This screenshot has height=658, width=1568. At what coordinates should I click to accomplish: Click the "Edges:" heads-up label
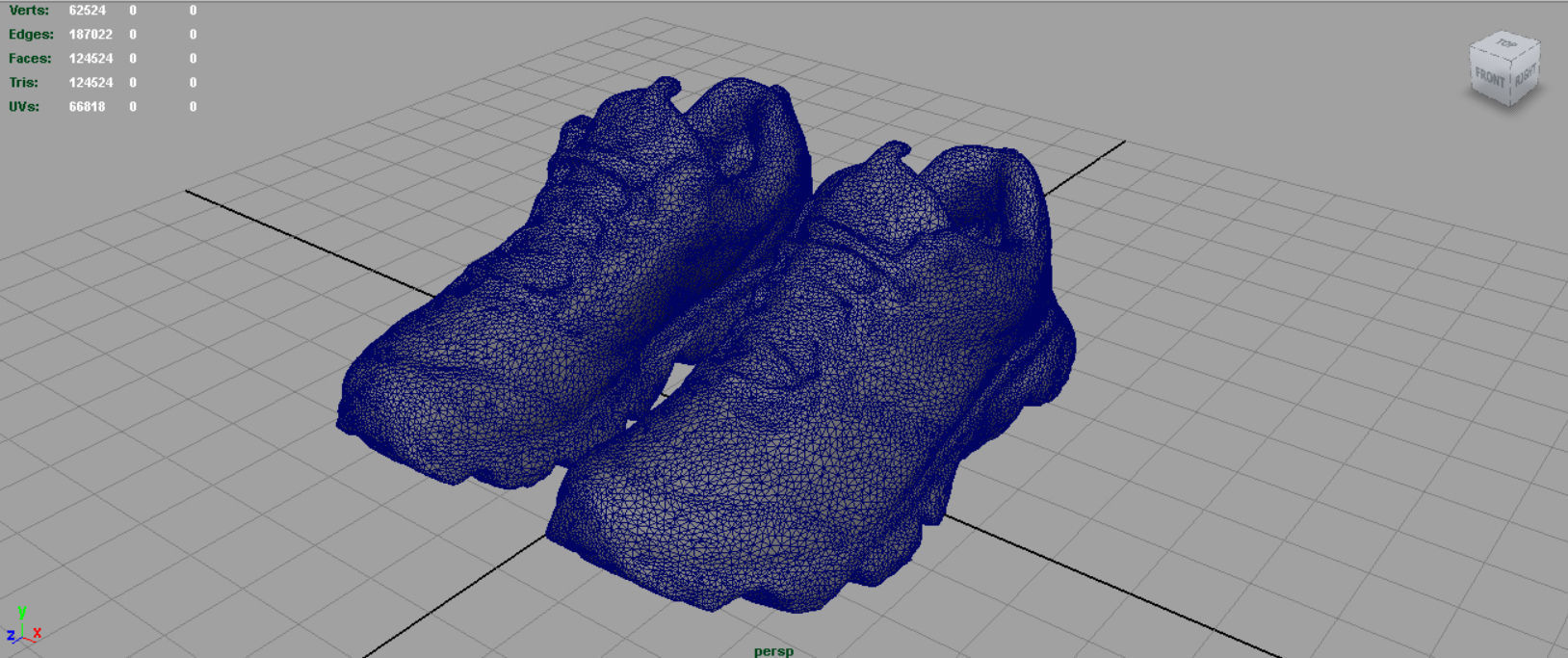coord(31,34)
